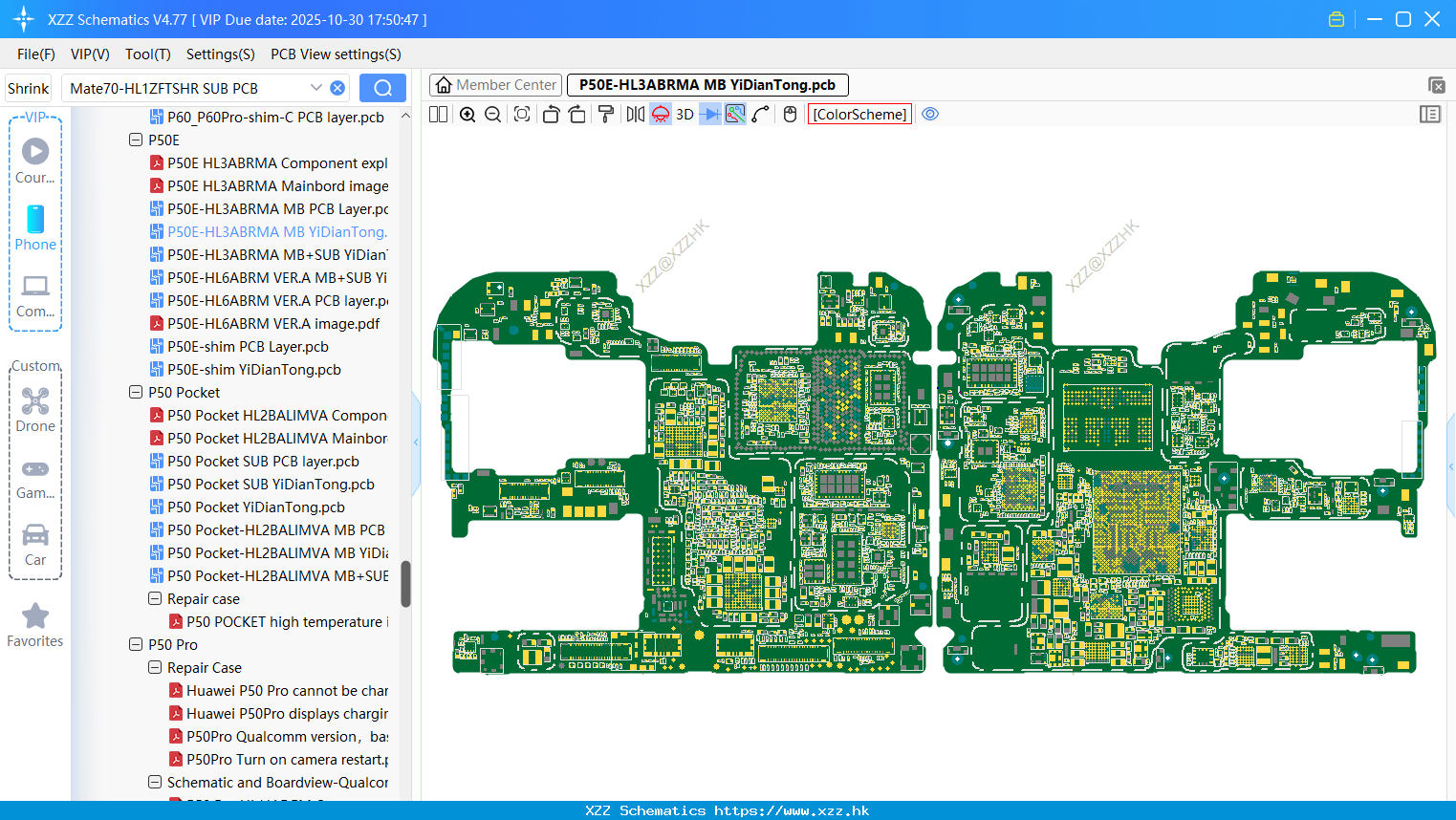Click the blue search button
This screenshot has width=1456, height=820.
[382, 88]
